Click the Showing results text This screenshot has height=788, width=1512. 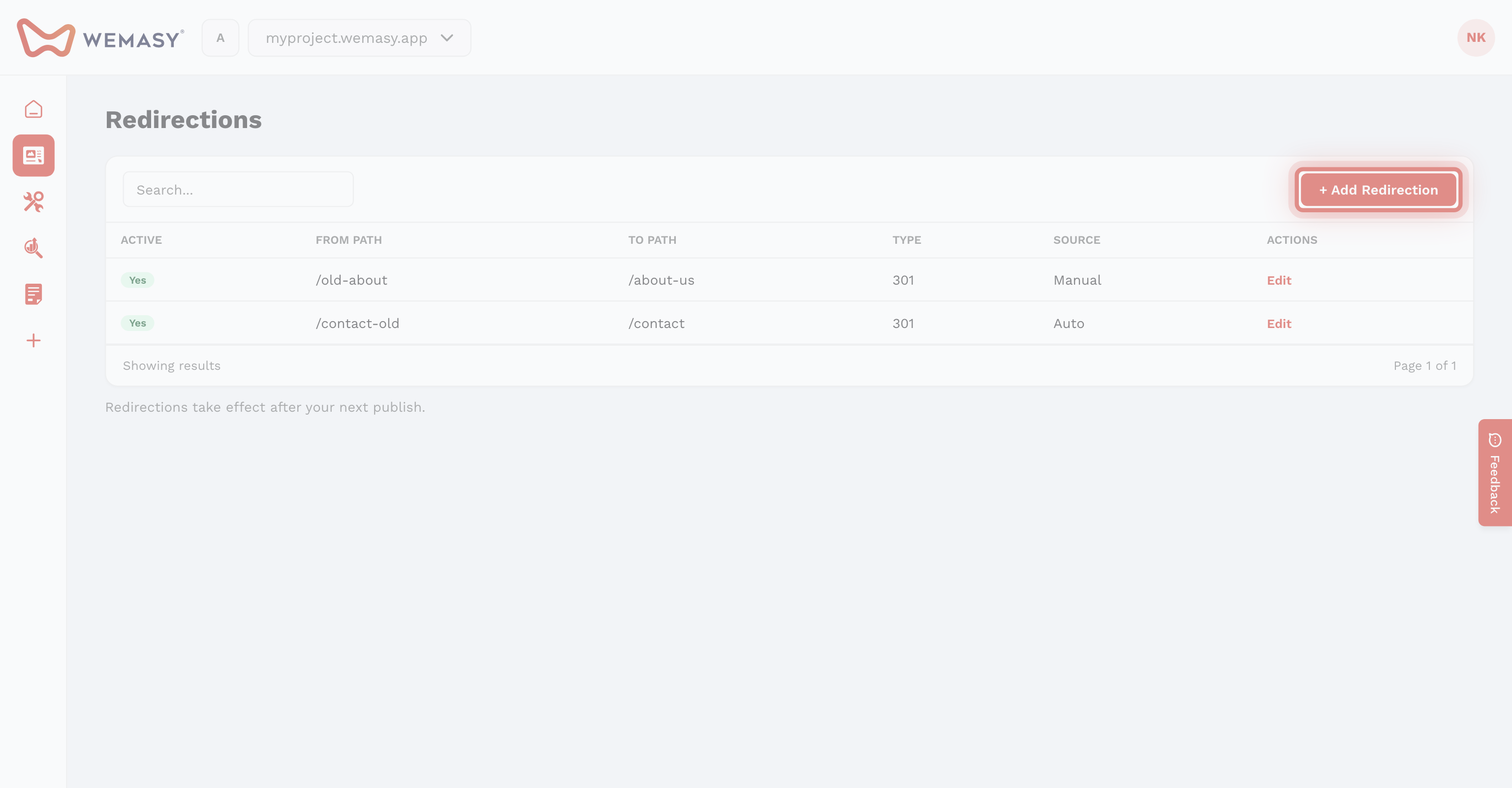point(171,366)
